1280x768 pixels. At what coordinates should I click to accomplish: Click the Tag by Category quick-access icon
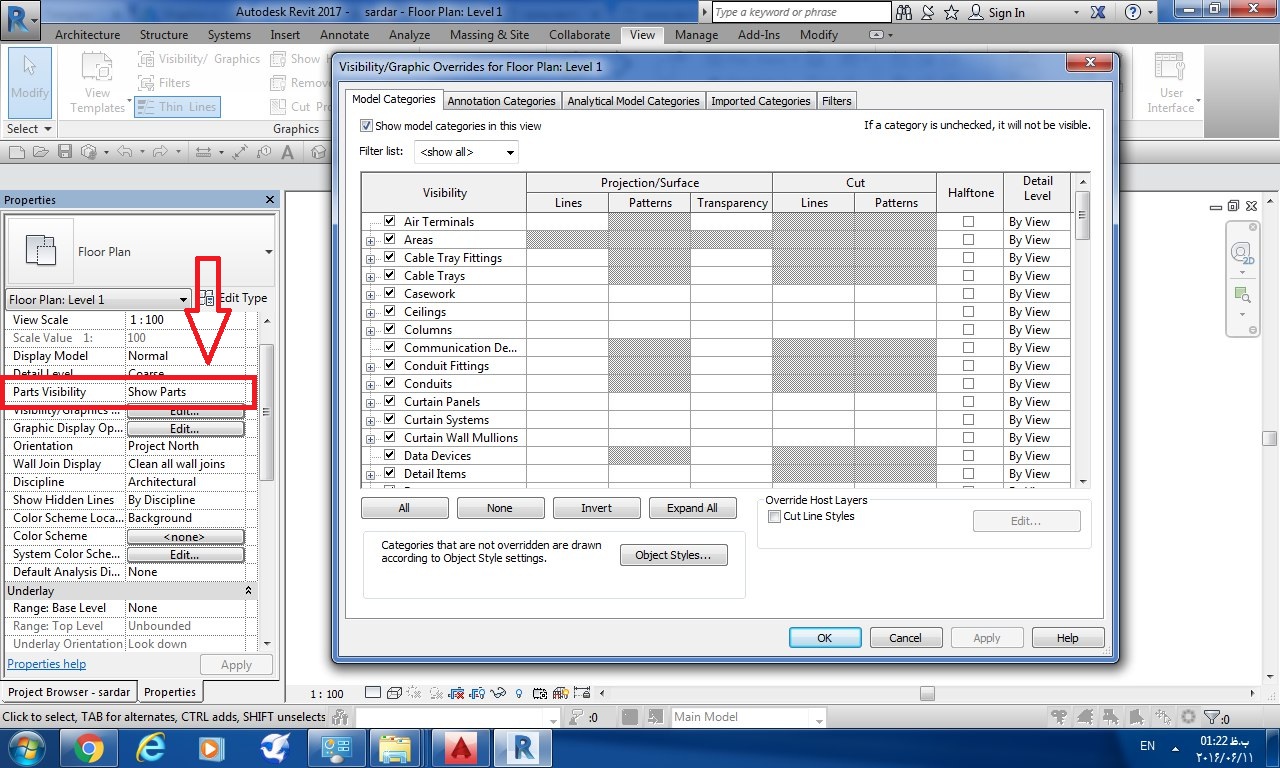[x=264, y=152]
